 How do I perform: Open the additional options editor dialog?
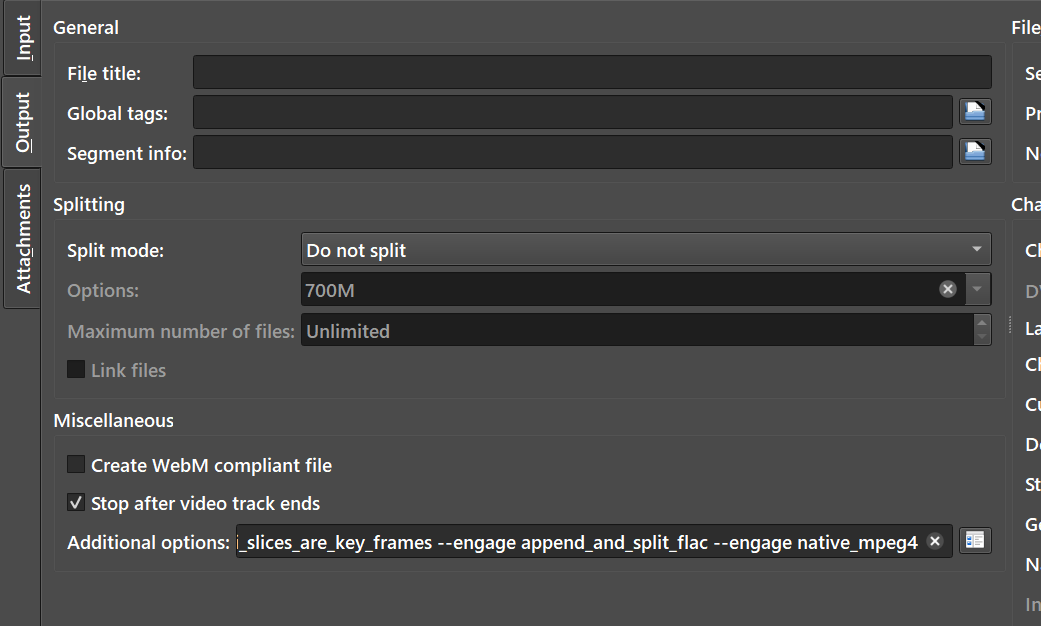[974, 541]
